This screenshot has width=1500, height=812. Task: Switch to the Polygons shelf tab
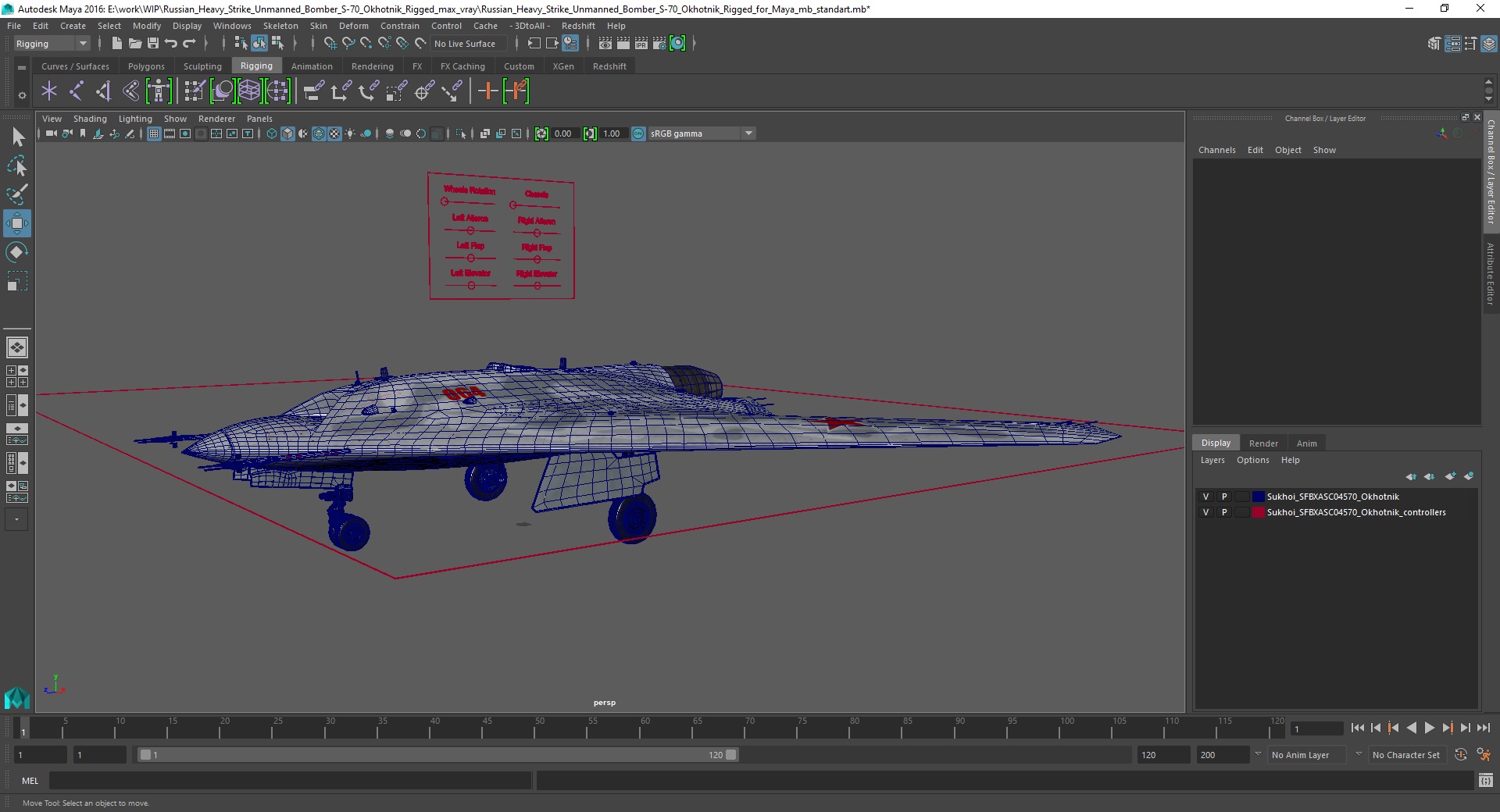146,66
